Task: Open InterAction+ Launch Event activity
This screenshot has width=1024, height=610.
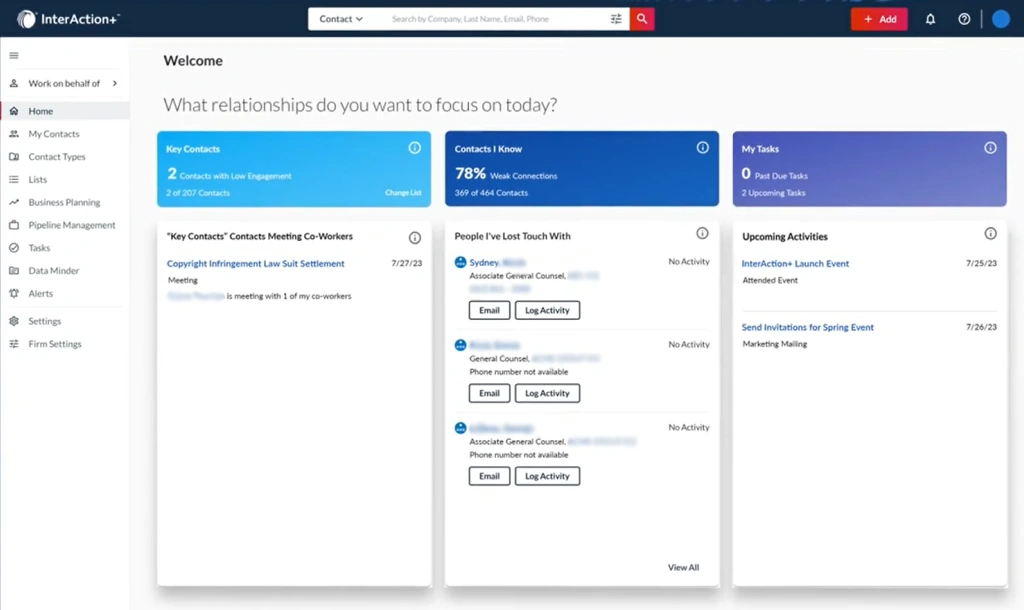Action: (x=795, y=263)
